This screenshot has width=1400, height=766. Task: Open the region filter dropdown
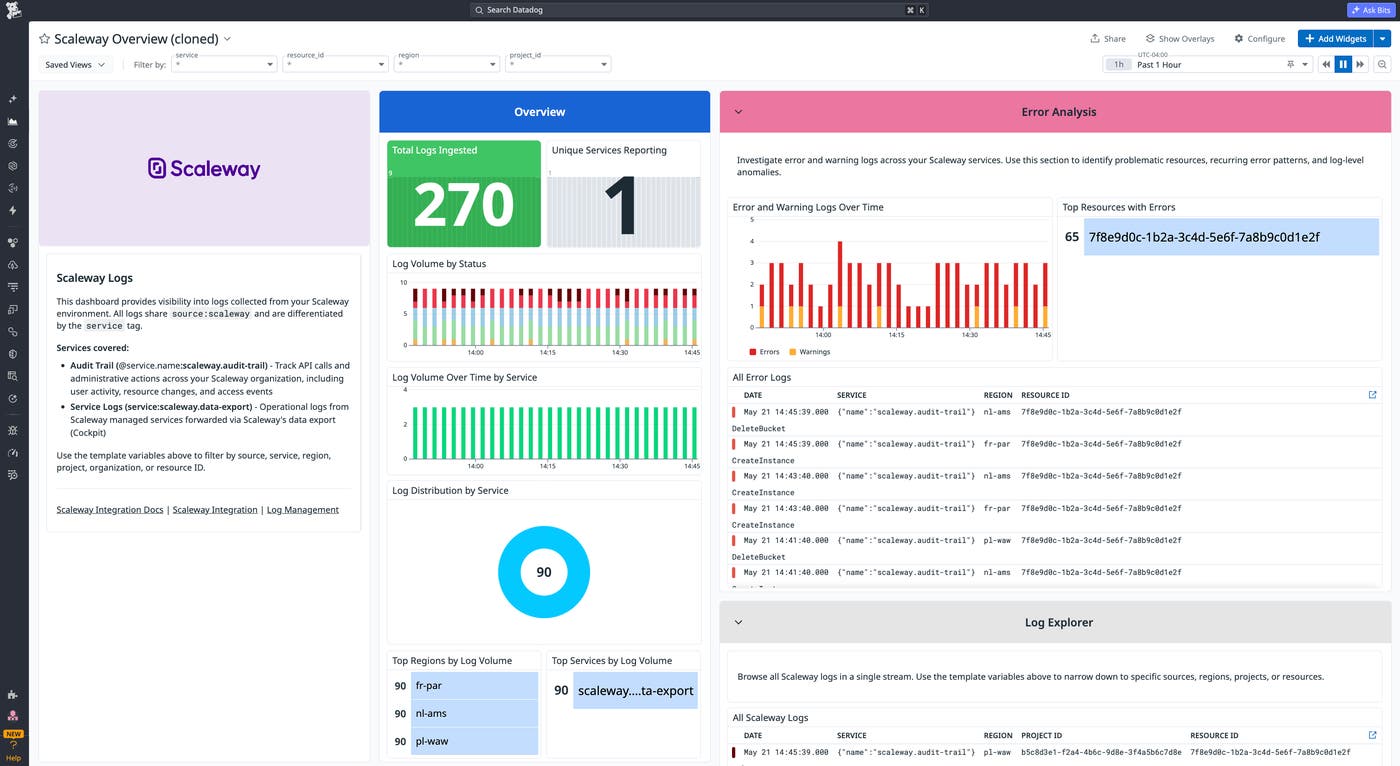[x=447, y=64]
